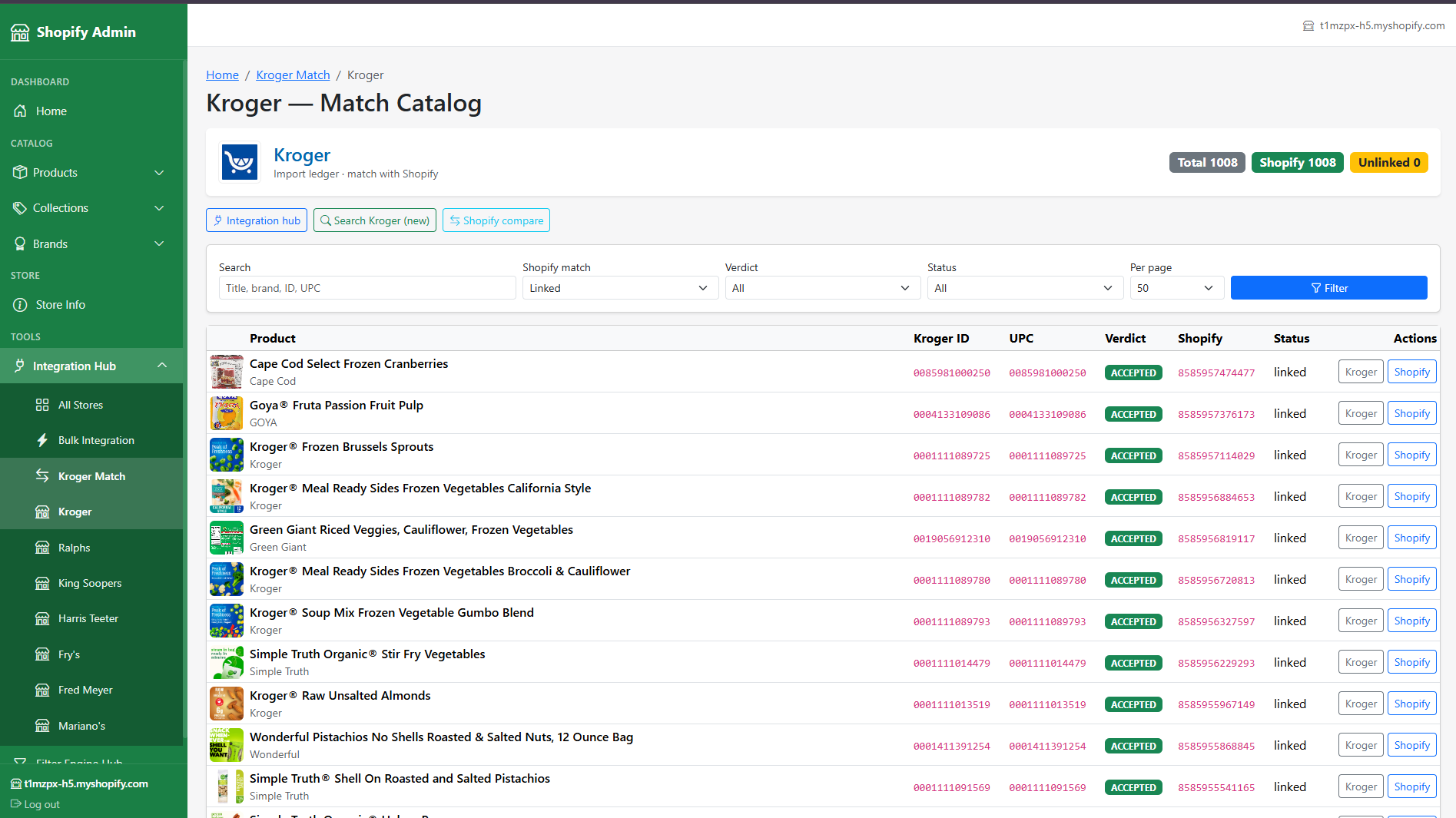The width and height of the screenshot is (1456, 818).
Task: Click the Kroger heading link in header card
Action: tap(302, 155)
